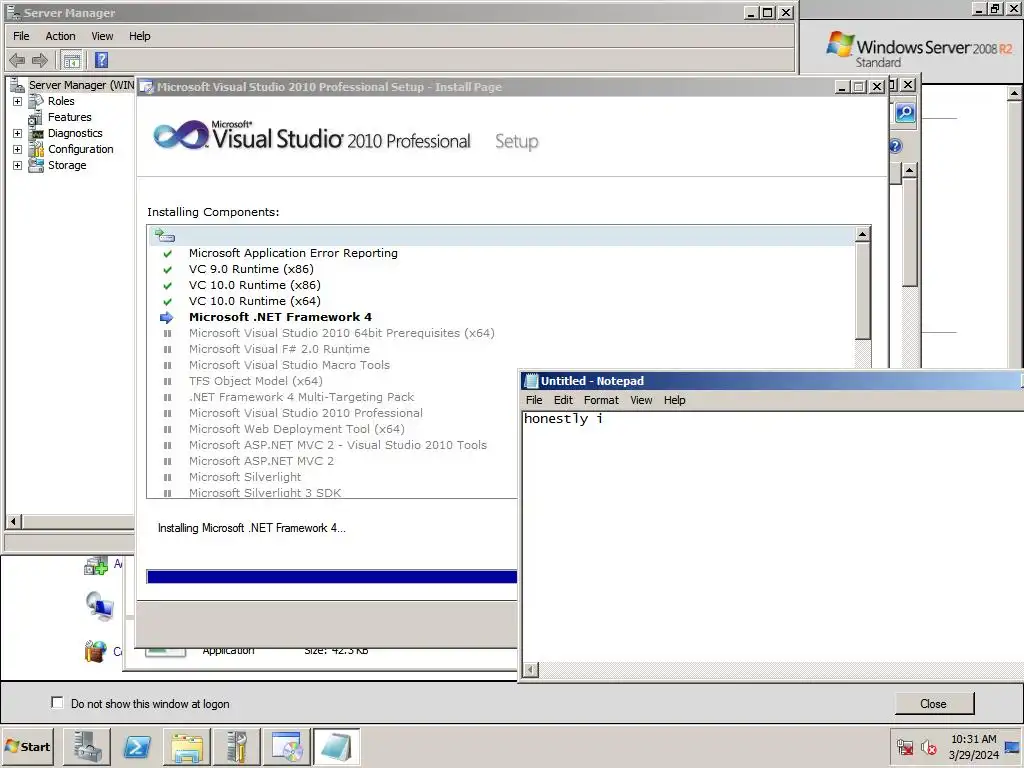Click the installation progress bar

(x=332, y=577)
